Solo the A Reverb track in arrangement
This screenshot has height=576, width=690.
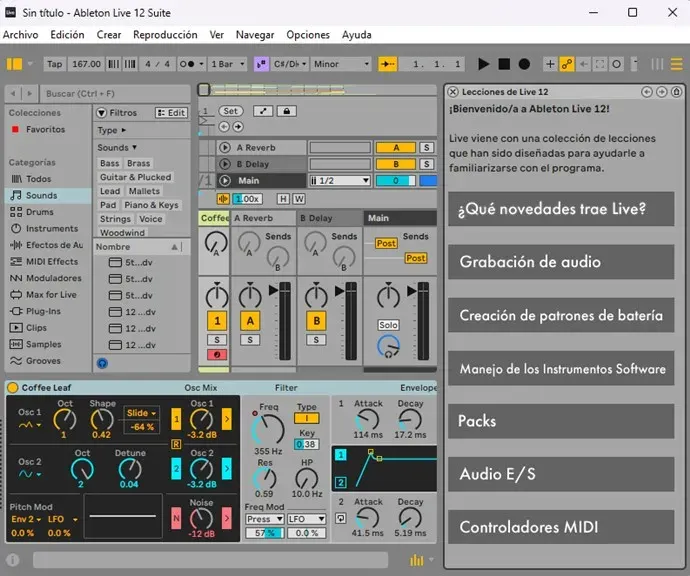click(x=426, y=148)
